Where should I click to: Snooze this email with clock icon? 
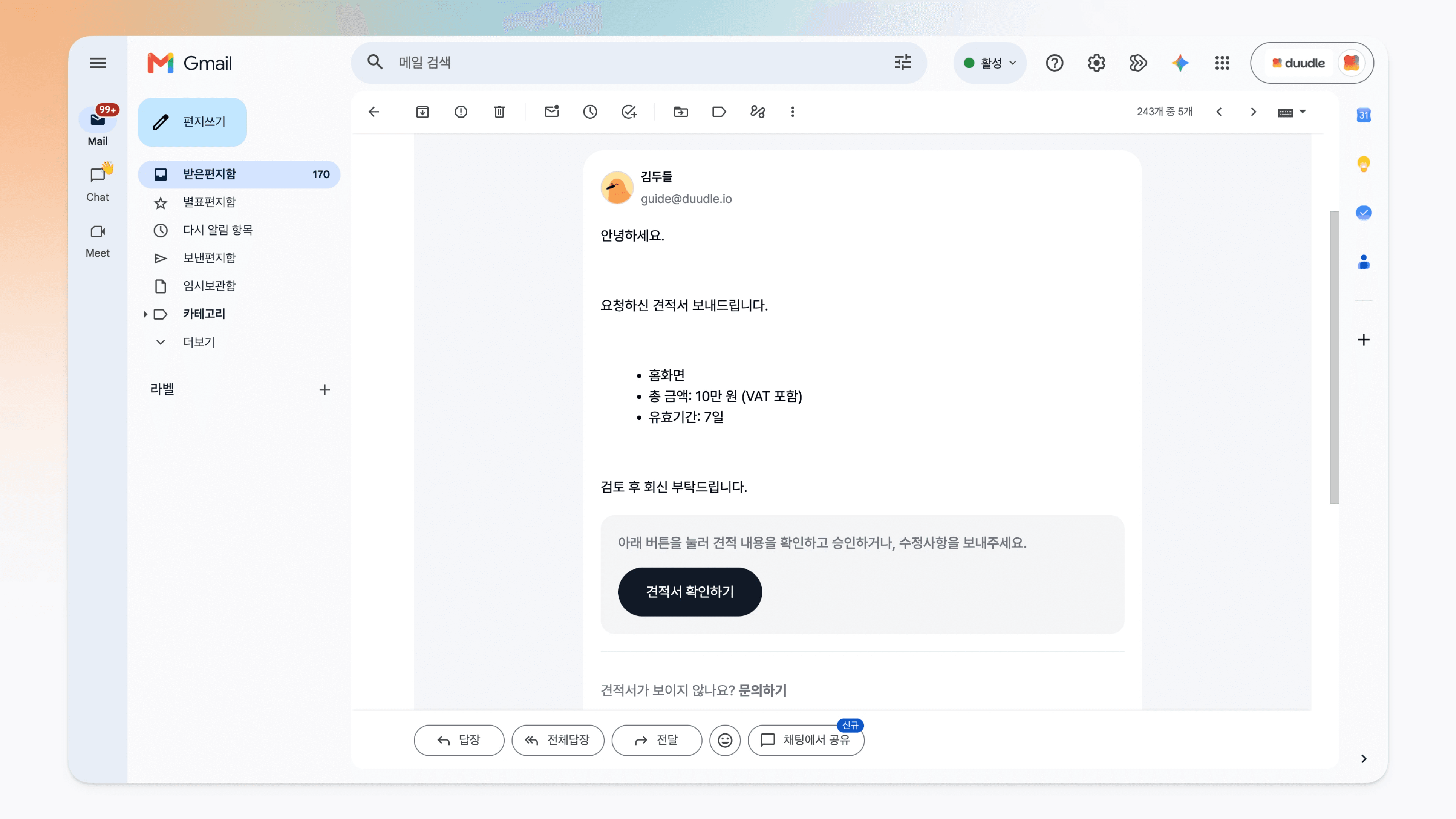click(590, 112)
